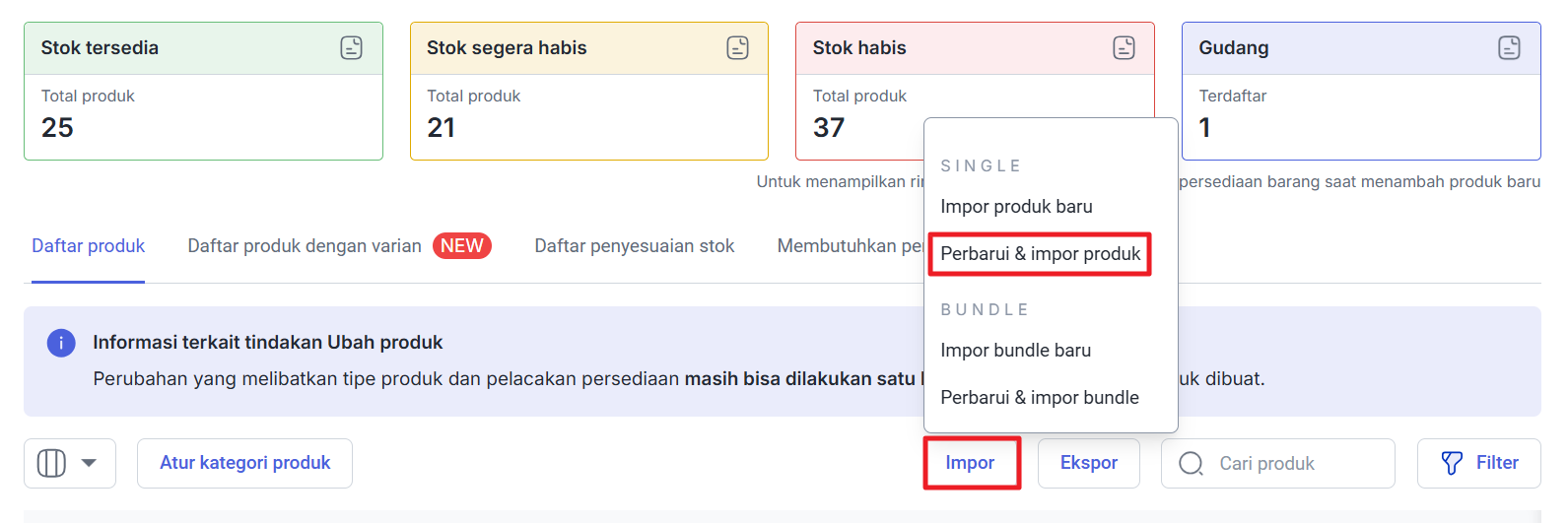Choose Perbarui & impor bundle option
The width and height of the screenshot is (1568, 523).
pyautogui.click(x=1039, y=398)
